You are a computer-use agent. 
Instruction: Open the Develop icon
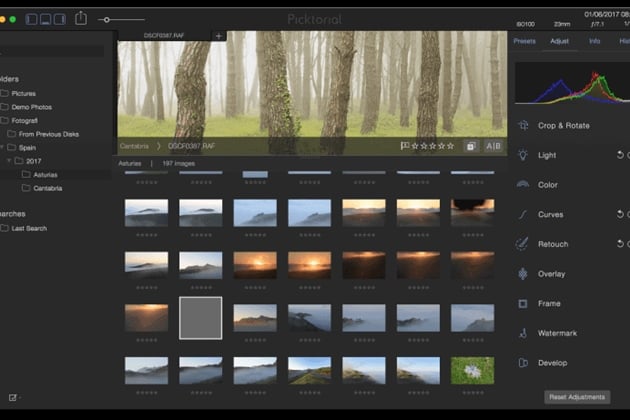tap(523, 363)
